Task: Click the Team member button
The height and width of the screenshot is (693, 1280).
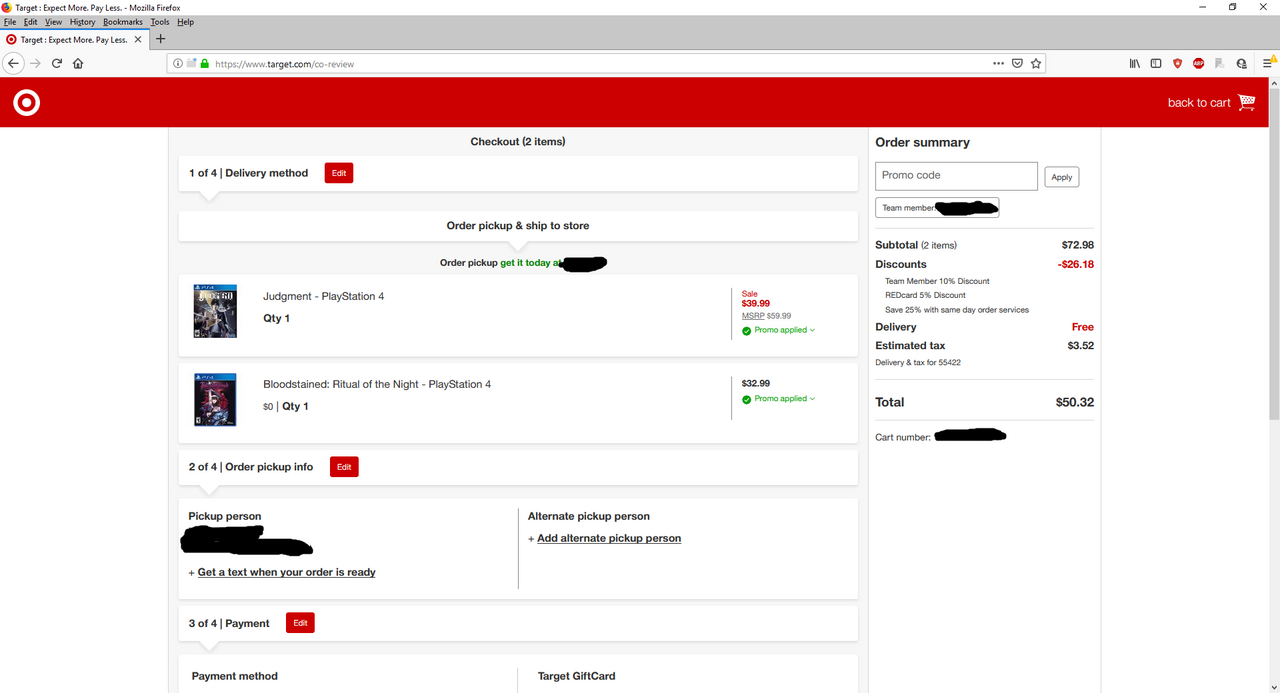Action: click(937, 208)
